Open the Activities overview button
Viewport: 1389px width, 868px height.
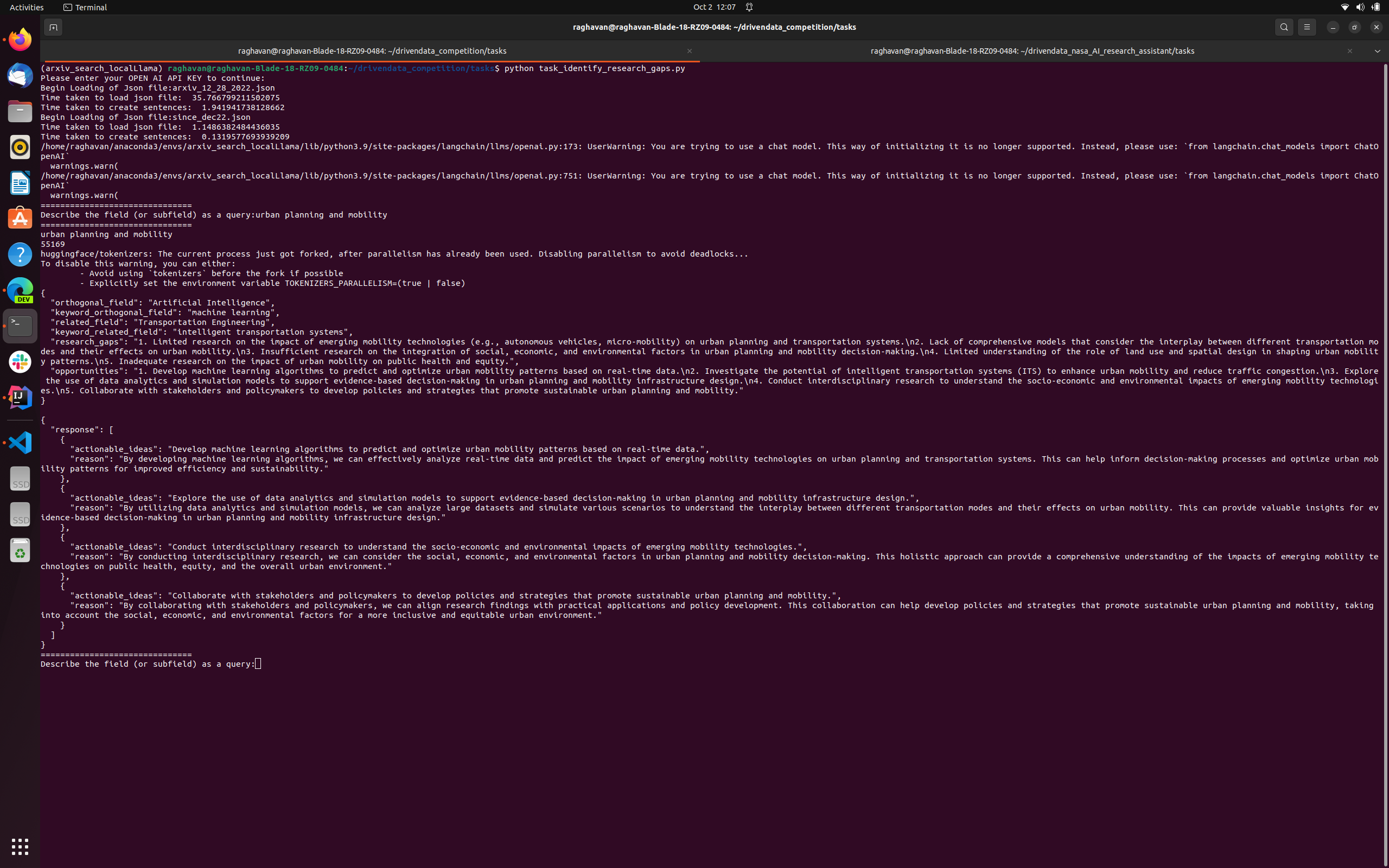[x=24, y=8]
